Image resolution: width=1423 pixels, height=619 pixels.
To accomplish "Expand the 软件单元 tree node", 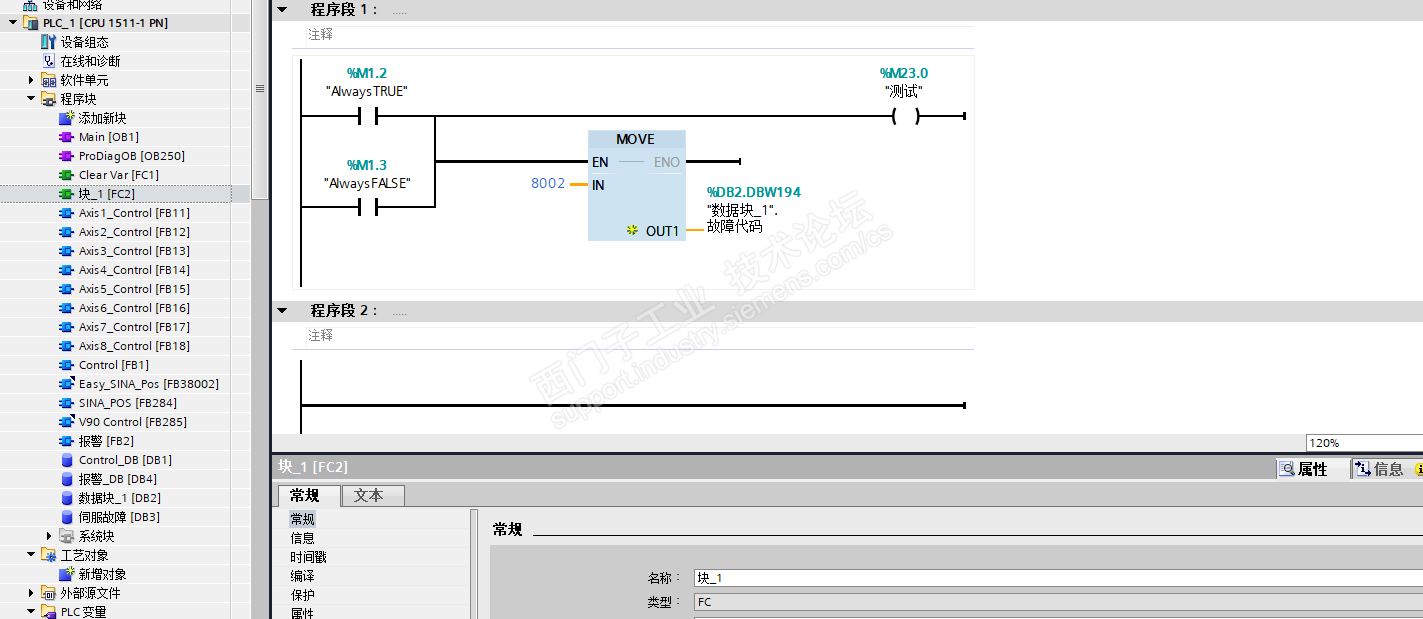I will pos(31,80).
